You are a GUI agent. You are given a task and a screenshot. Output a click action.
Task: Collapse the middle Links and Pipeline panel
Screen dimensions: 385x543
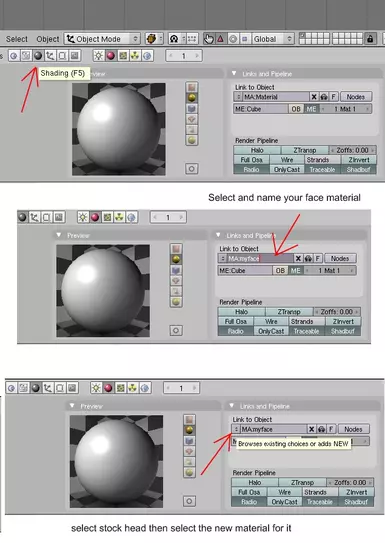pos(218,235)
